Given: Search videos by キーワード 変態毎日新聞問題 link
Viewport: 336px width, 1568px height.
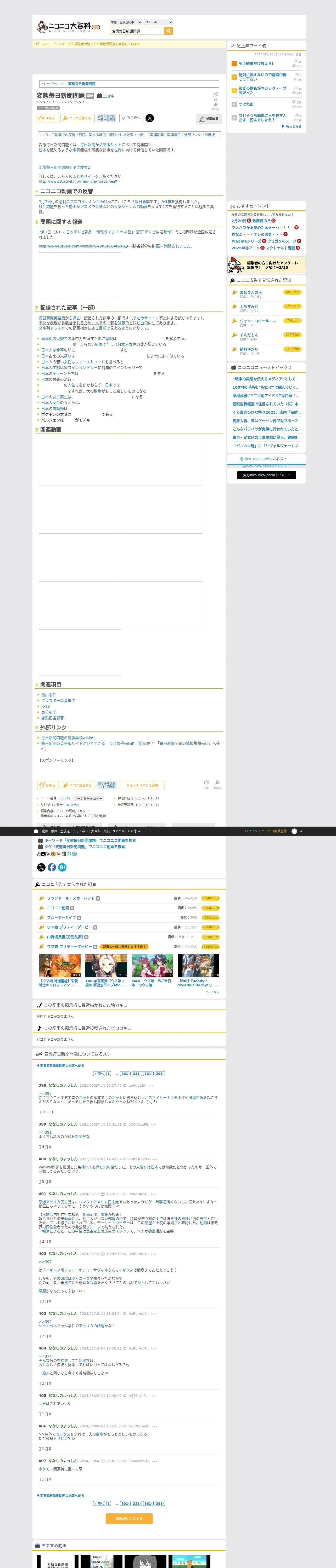Looking at the screenshot, I should 90,841.
